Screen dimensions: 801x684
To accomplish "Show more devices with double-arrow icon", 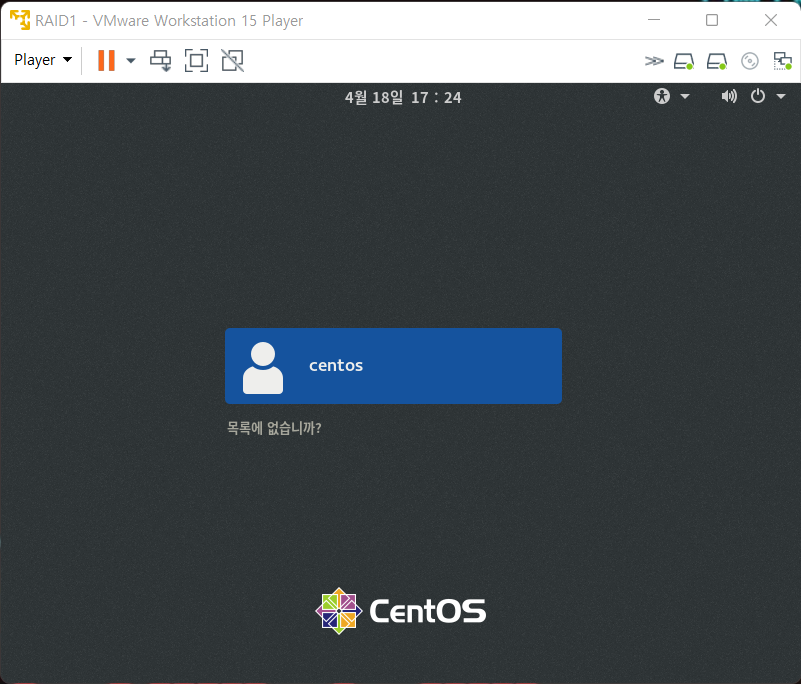I will [654, 61].
